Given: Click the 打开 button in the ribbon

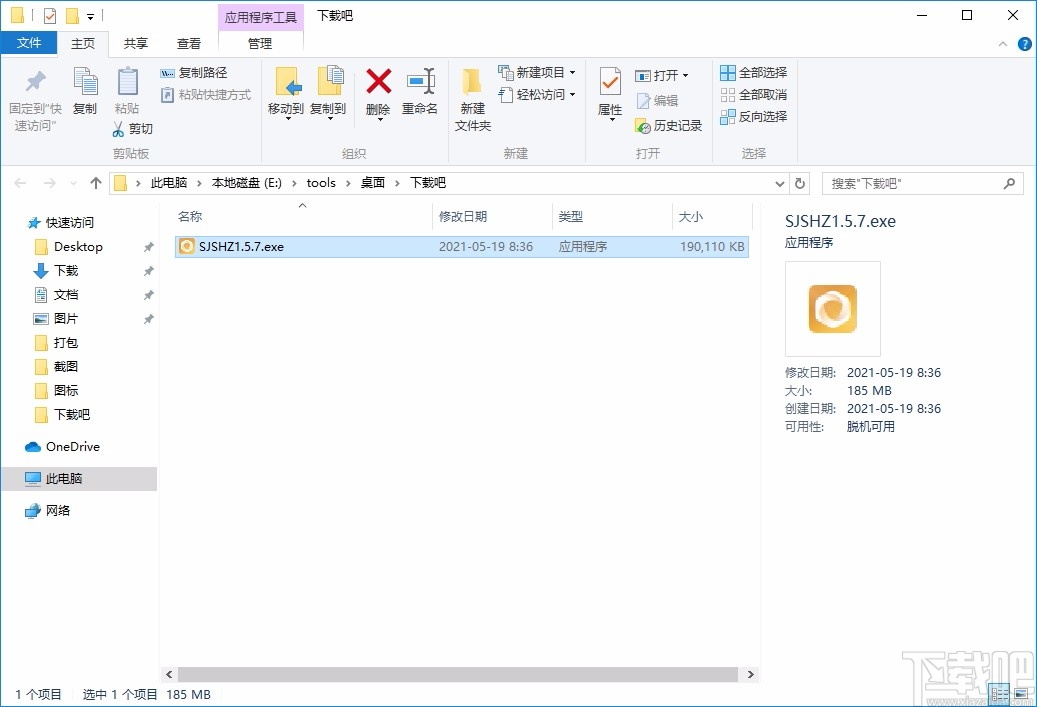Looking at the screenshot, I should [x=660, y=73].
